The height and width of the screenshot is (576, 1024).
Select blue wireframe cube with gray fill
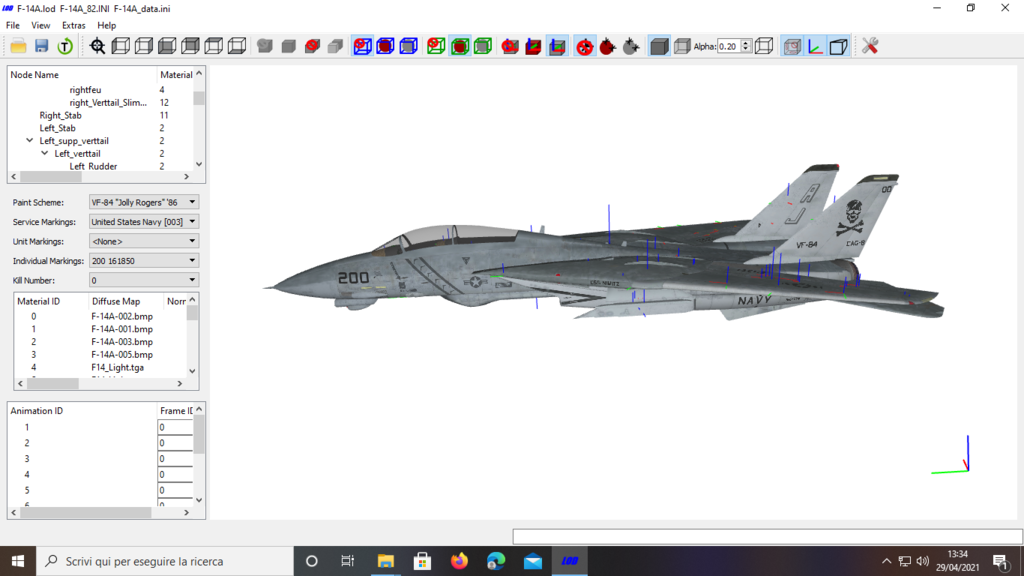tap(409, 46)
